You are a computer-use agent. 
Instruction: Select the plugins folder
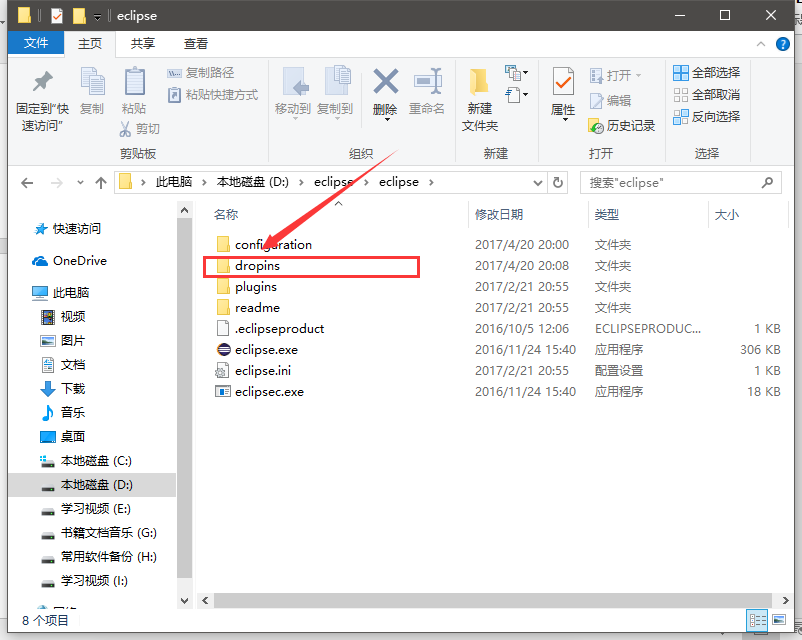tap(247, 287)
